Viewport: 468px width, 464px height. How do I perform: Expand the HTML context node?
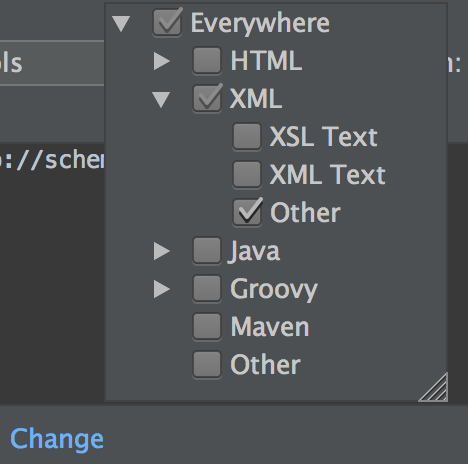tap(162, 62)
